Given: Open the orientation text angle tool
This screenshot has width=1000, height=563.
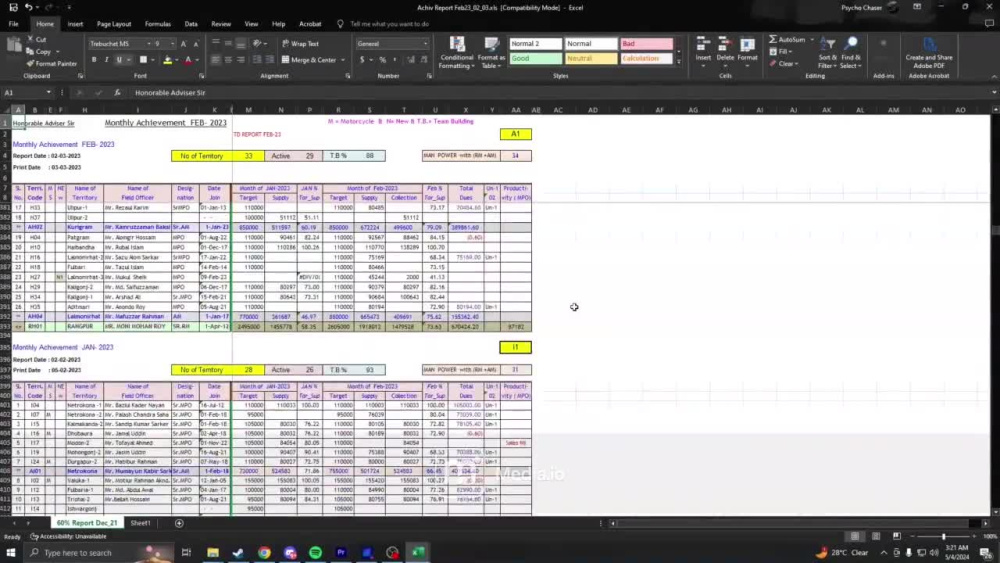Looking at the screenshot, I should (258, 44).
